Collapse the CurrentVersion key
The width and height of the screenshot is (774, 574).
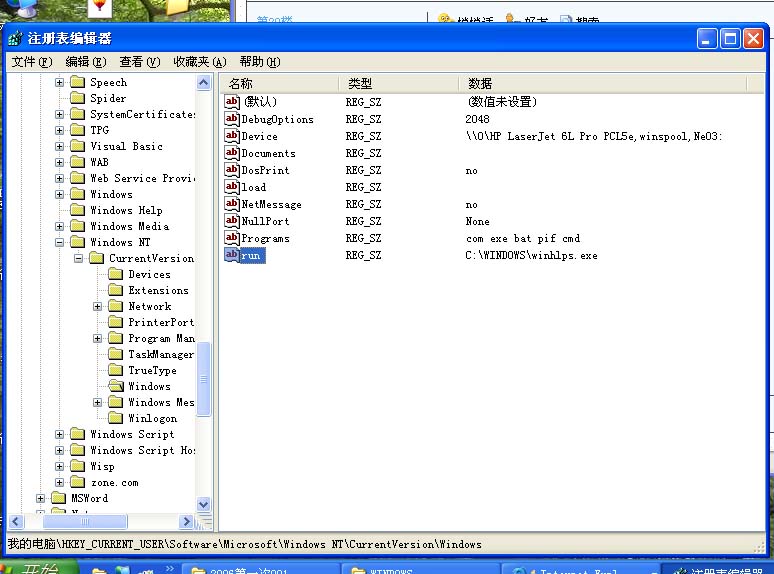[x=78, y=258]
